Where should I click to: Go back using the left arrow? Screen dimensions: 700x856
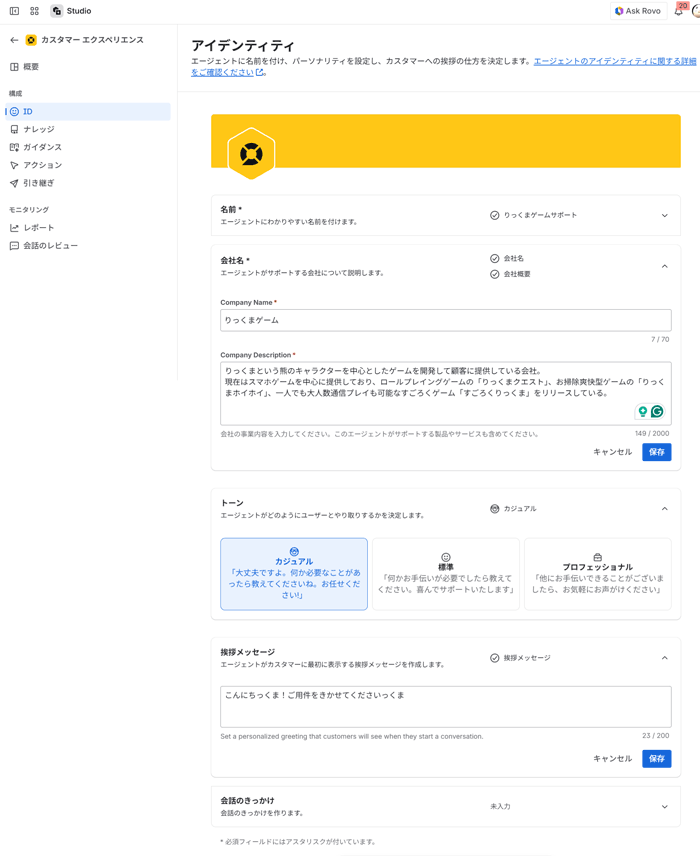click(15, 40)
